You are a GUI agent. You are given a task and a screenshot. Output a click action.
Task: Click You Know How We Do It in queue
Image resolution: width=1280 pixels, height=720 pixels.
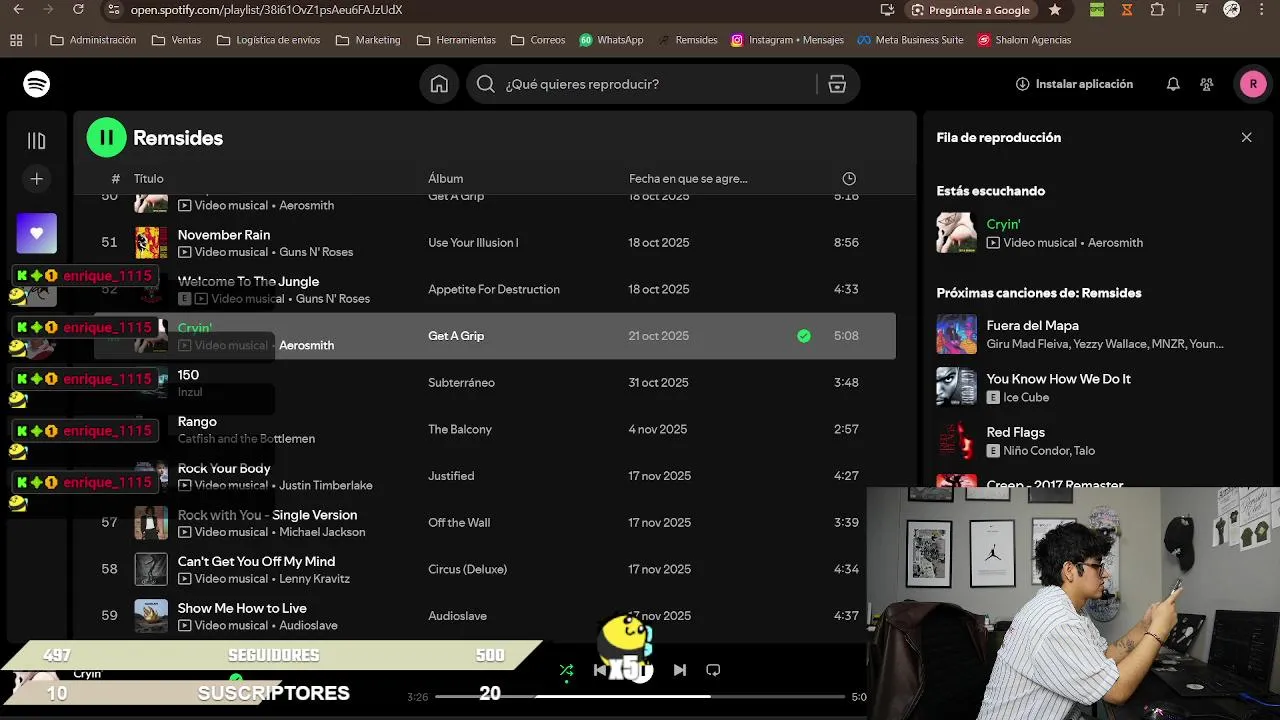tap(1058, 379)
